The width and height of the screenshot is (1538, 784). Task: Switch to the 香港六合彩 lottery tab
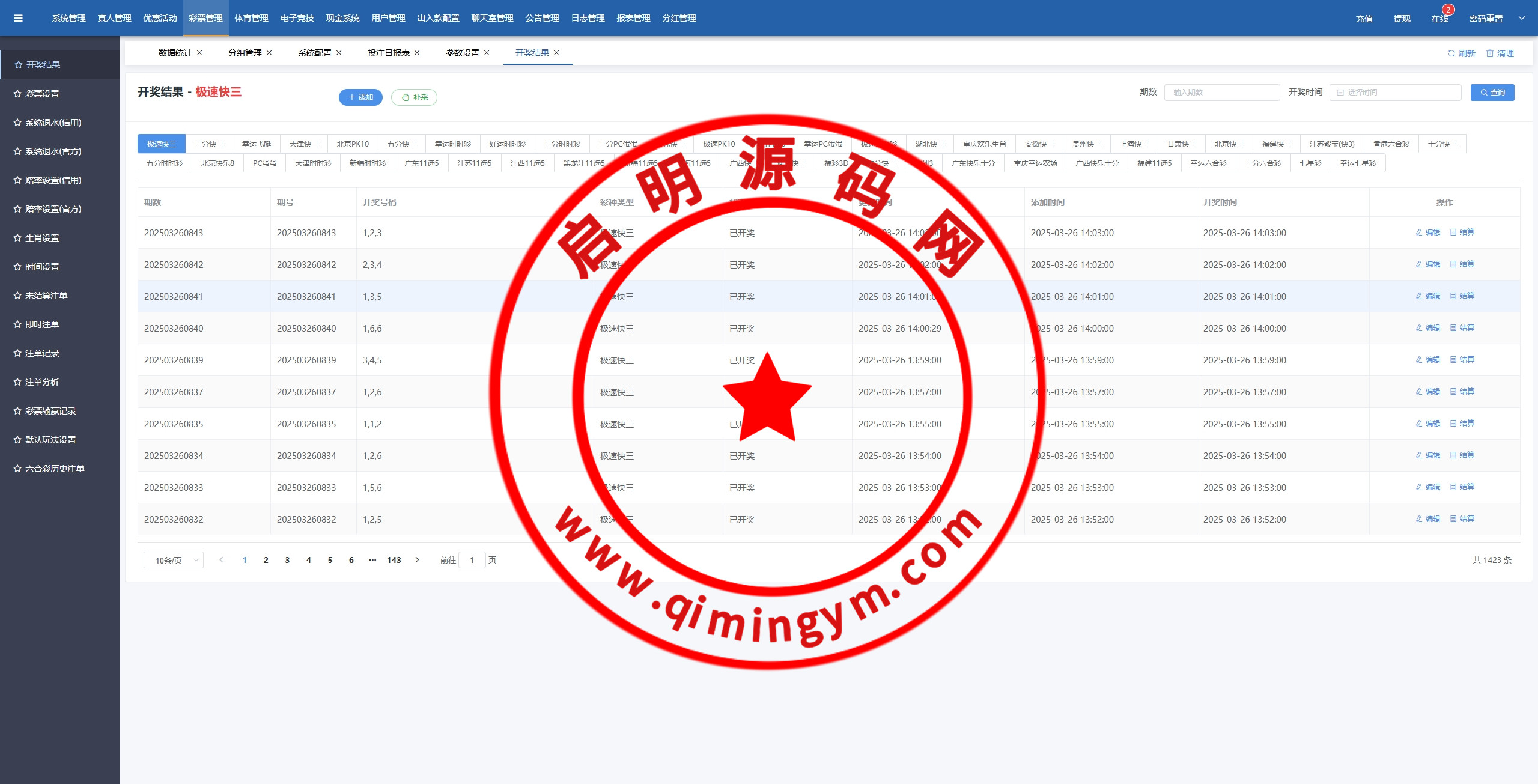(1391, 144)
